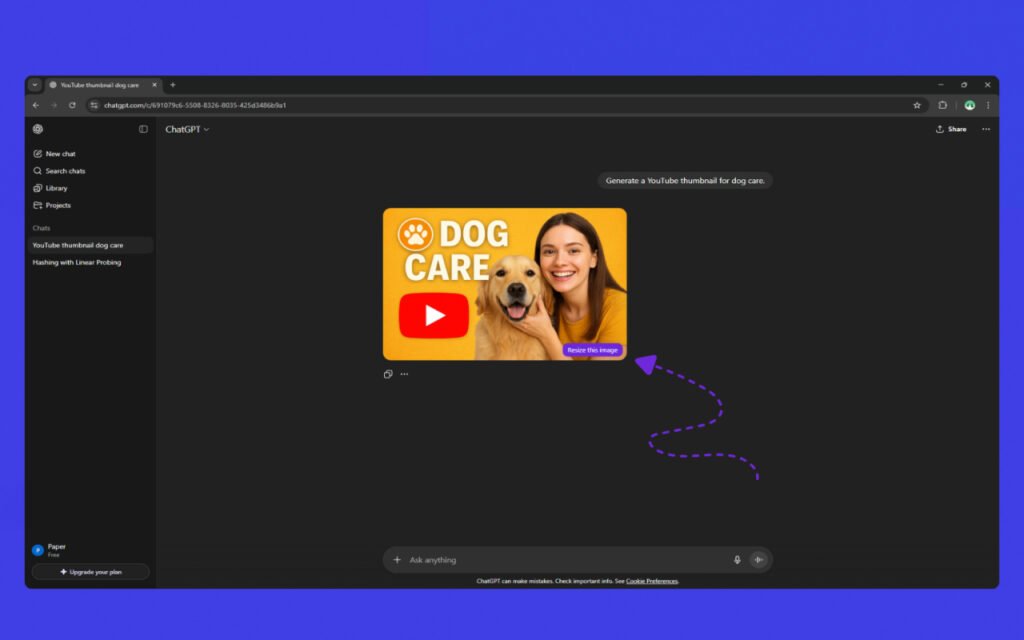This screenshot has width=1024, height=640.
Task: Open the 'Hashing with Linear Probing' chat
Action: pos(78,262)
